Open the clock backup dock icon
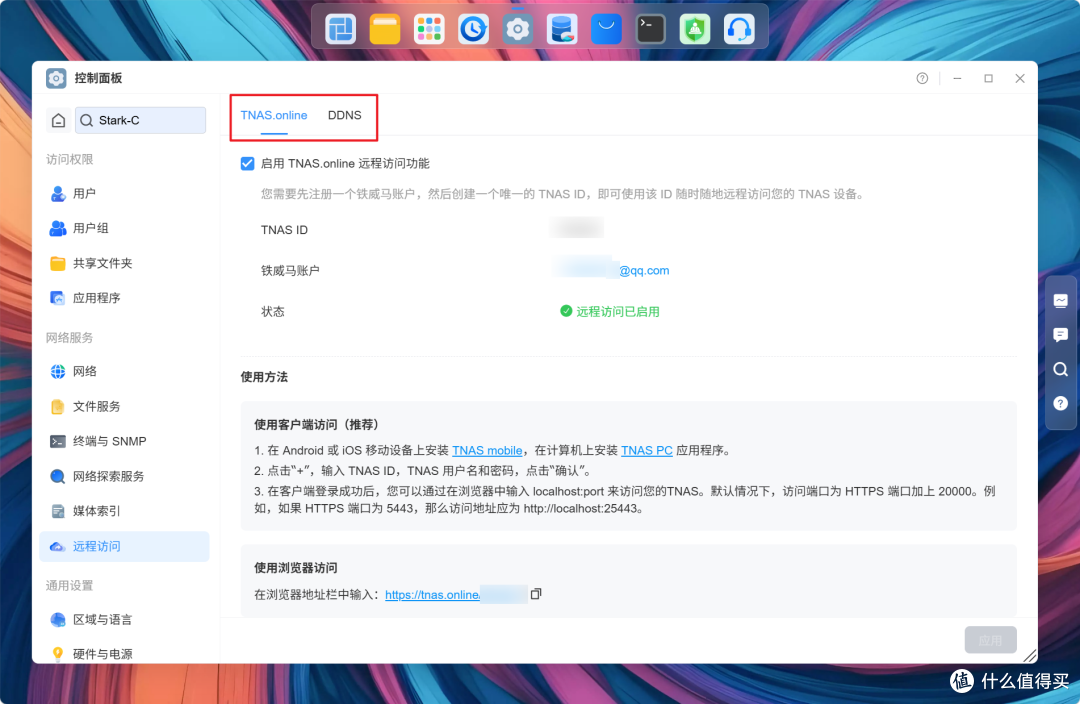Screen dimensions: 1080x704 473,30
